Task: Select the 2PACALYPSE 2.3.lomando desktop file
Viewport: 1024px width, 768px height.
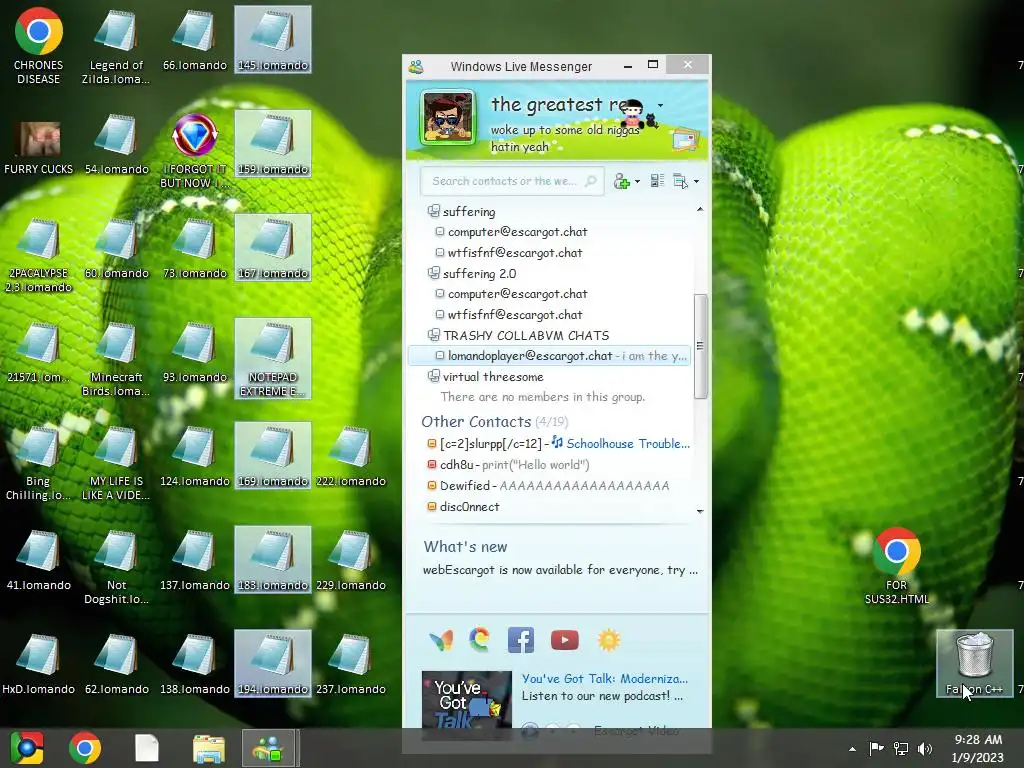Action: point(39,255)
